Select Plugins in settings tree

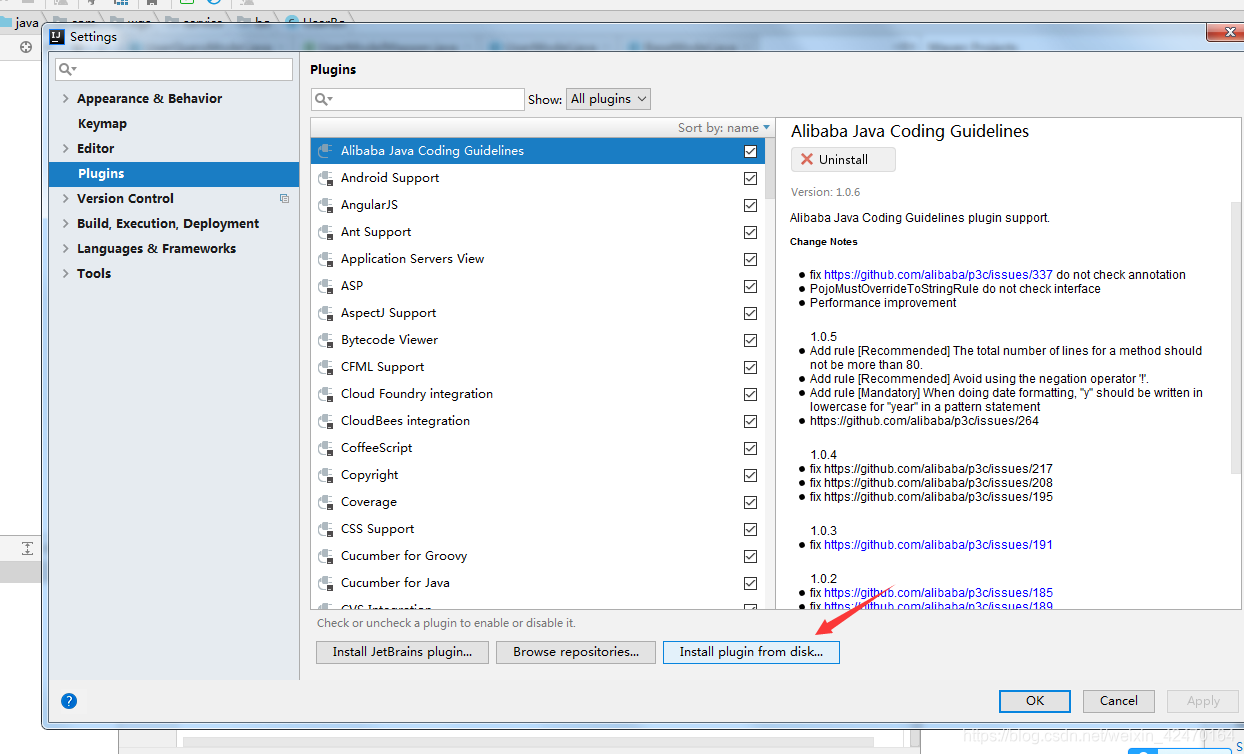pyautogui.click(x=174, y=173)
